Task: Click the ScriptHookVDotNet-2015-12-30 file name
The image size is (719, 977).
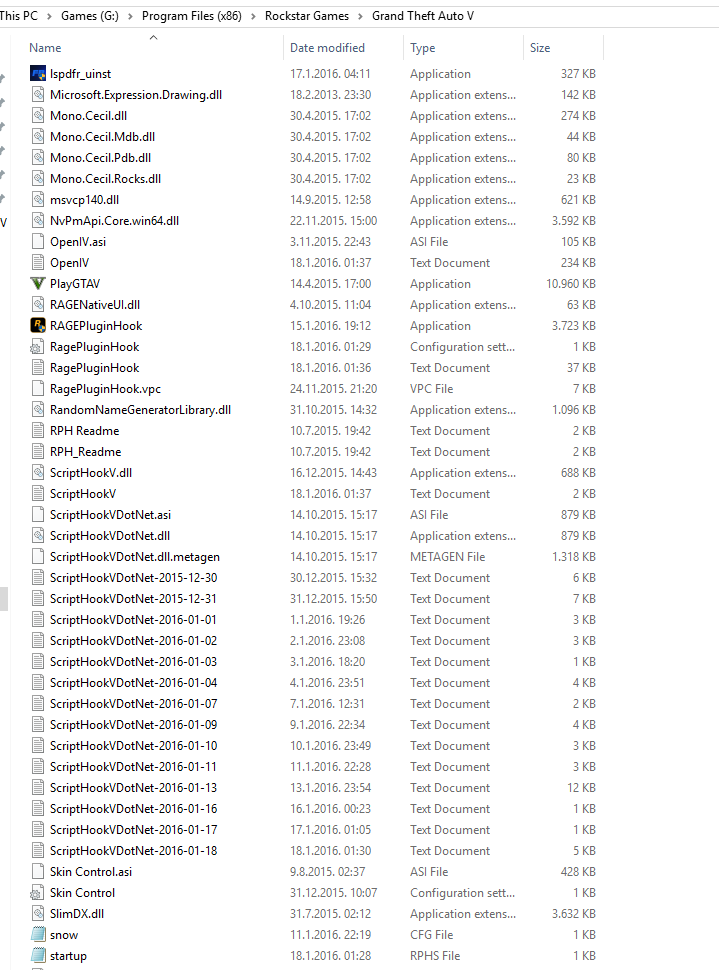Action: pyautogui.click(x=133, y=578)
